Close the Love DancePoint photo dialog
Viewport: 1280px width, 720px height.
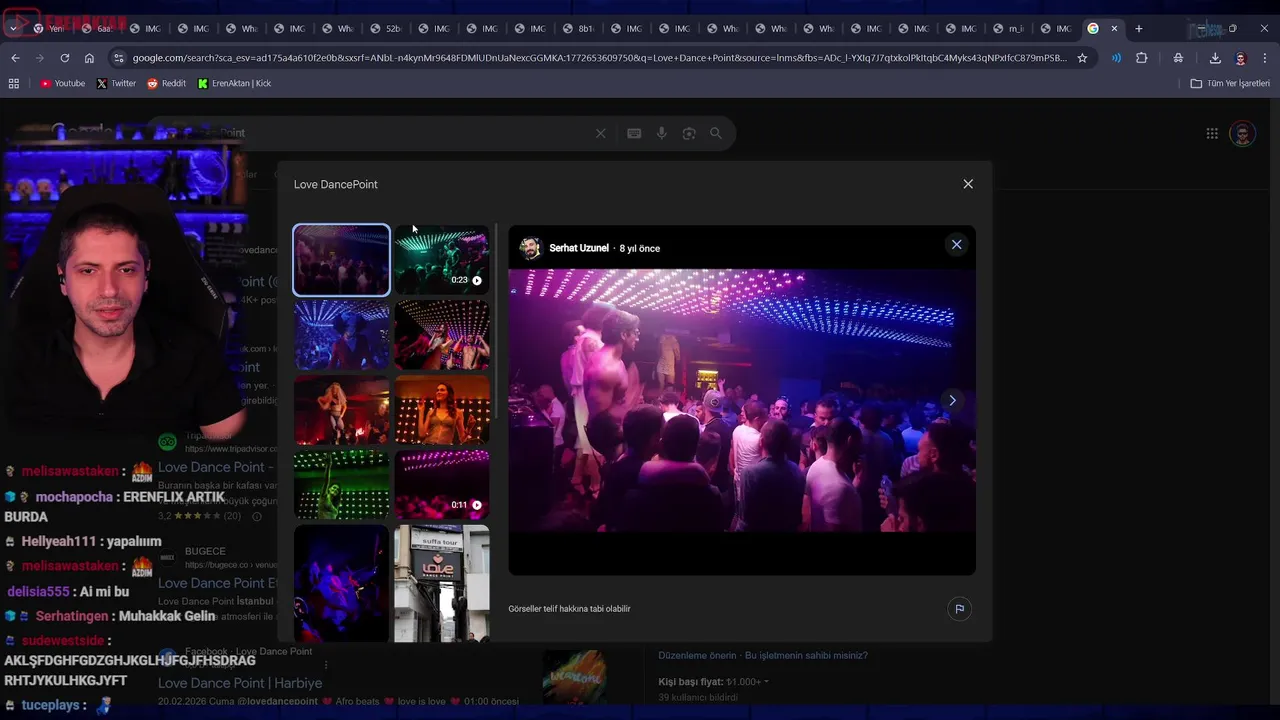click(968, 184)
